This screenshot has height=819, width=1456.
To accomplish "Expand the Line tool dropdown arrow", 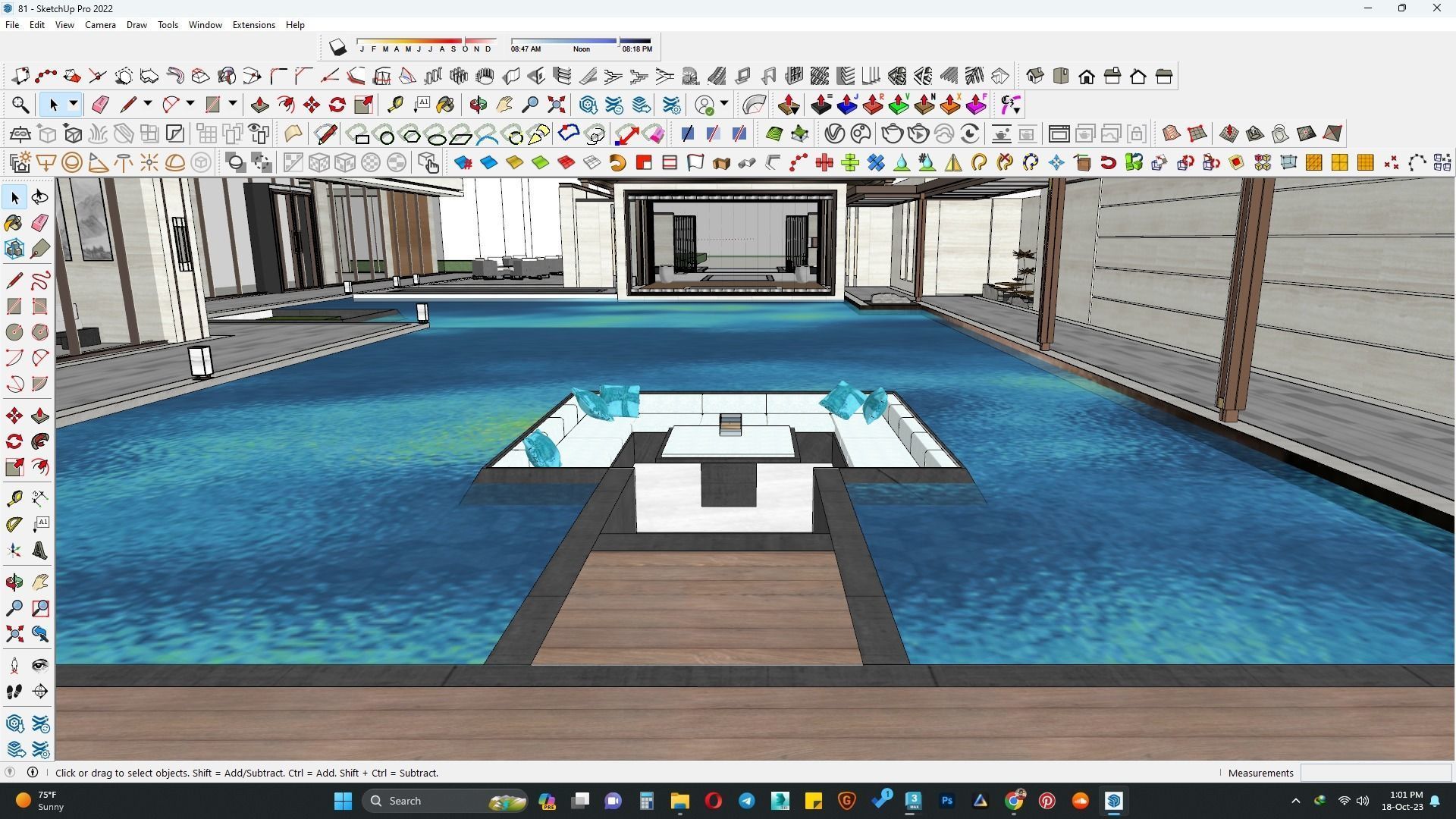I will click(148, 104).
